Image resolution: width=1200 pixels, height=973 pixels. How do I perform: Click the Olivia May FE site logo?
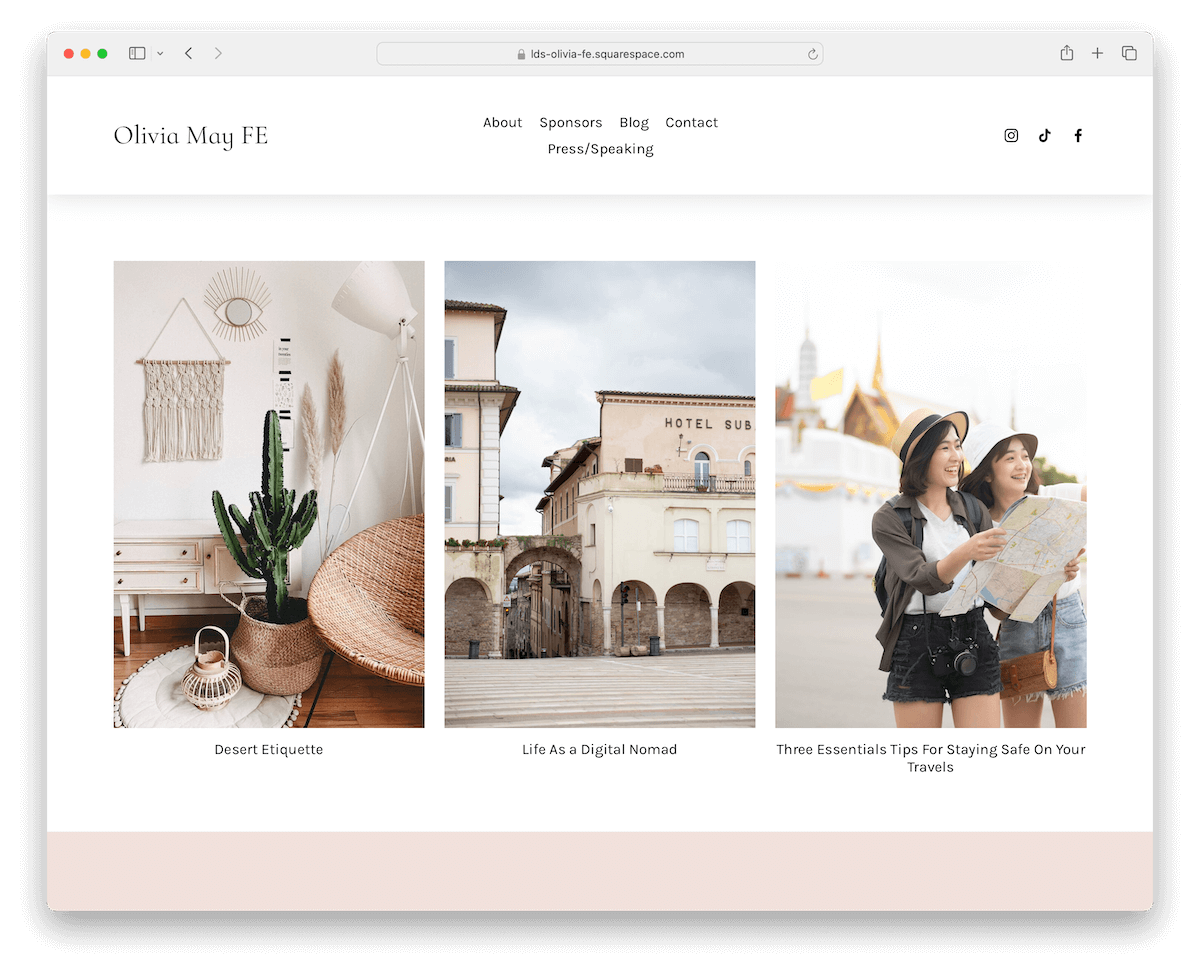190,136
